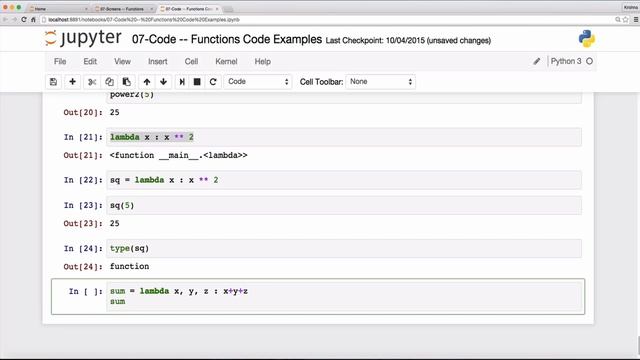640x360 pixels.
Task: Open the Help menu
Action: [x=262, y=61]
